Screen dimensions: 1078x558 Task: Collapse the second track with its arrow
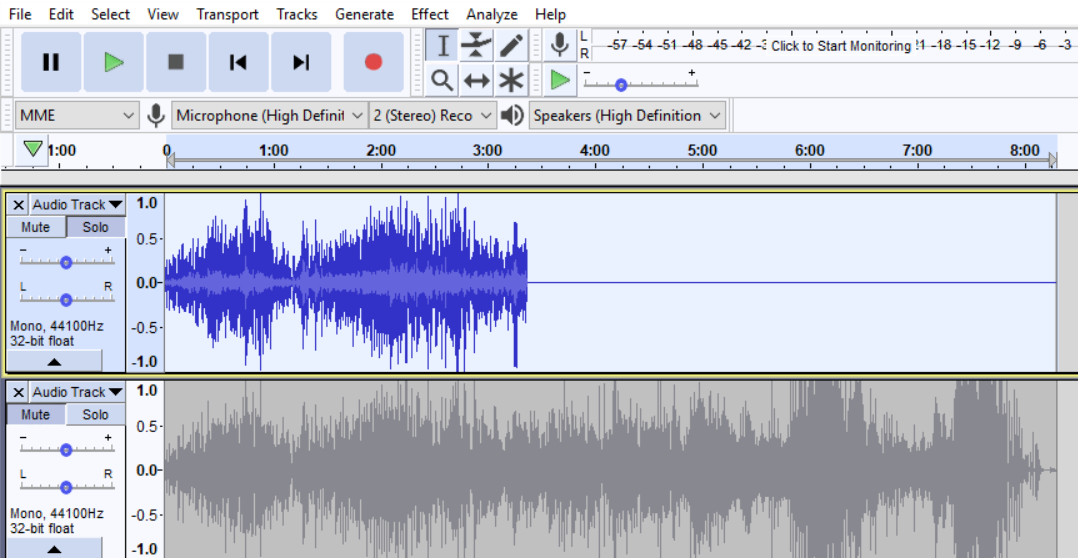click(54, 548)
